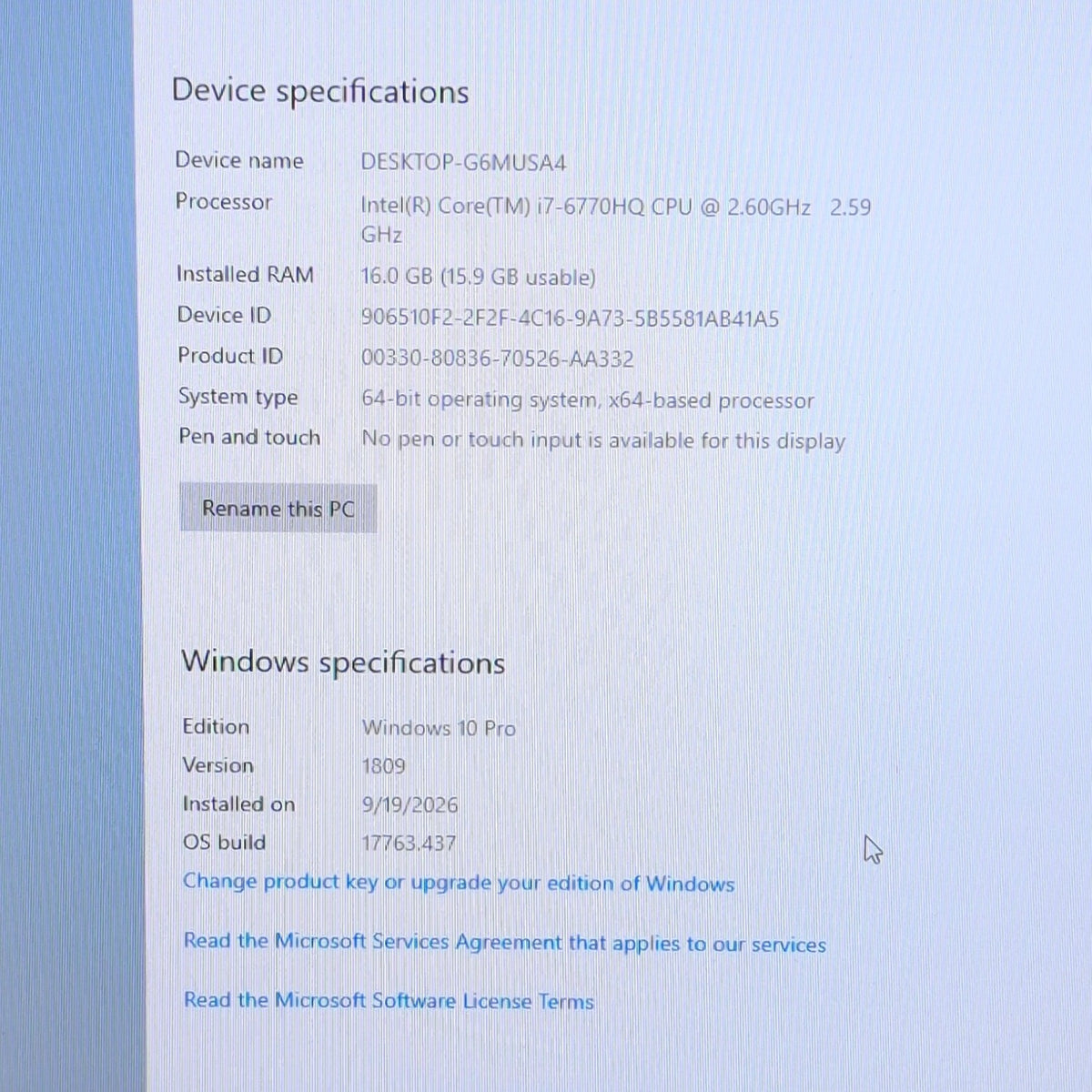This screenshot has width=1092, height=1092.
Task: Select the No pen or touch input text
Action: click(x=603, y=440)
